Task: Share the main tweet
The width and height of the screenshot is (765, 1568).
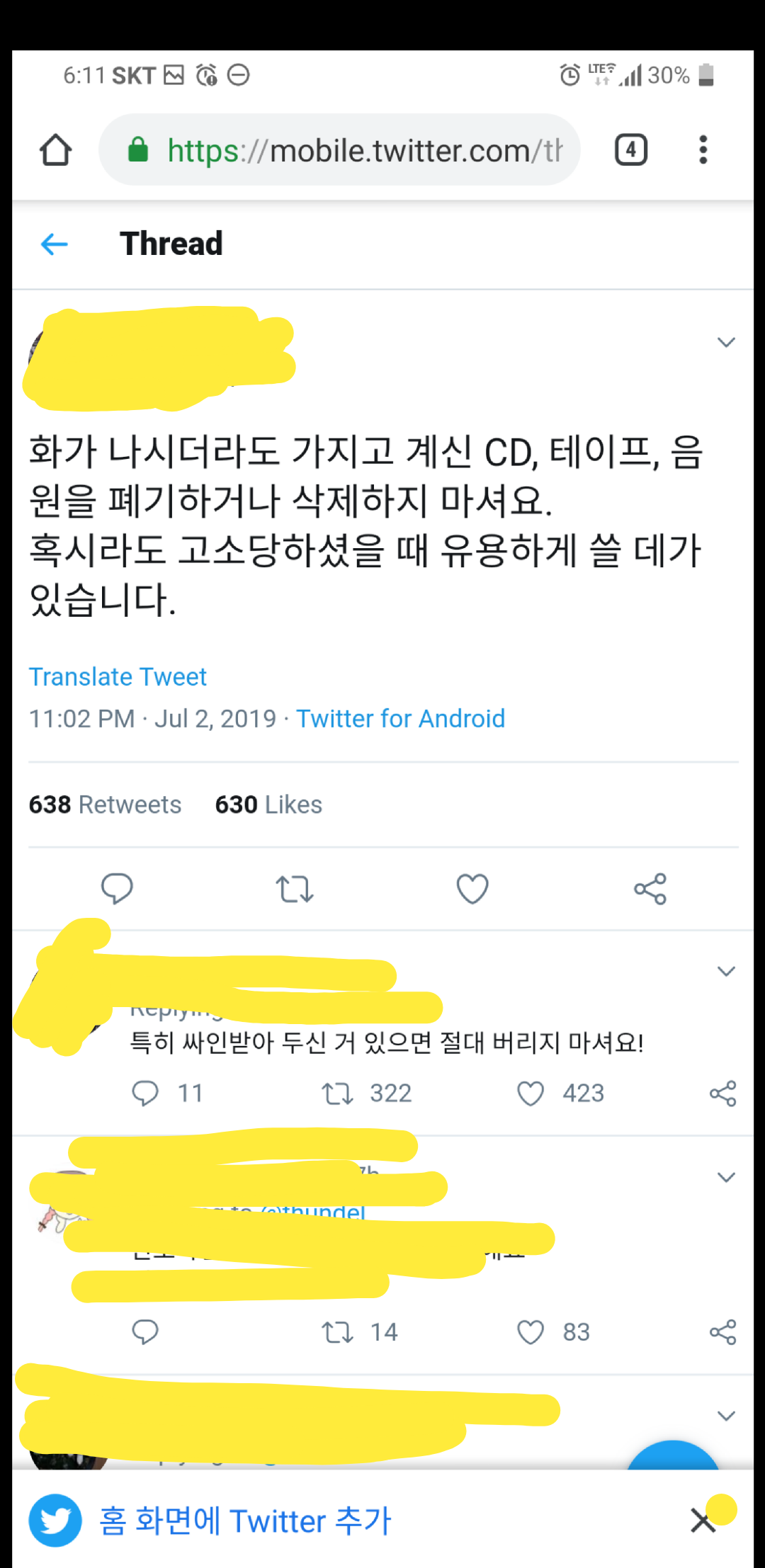Action: point(650,889)
